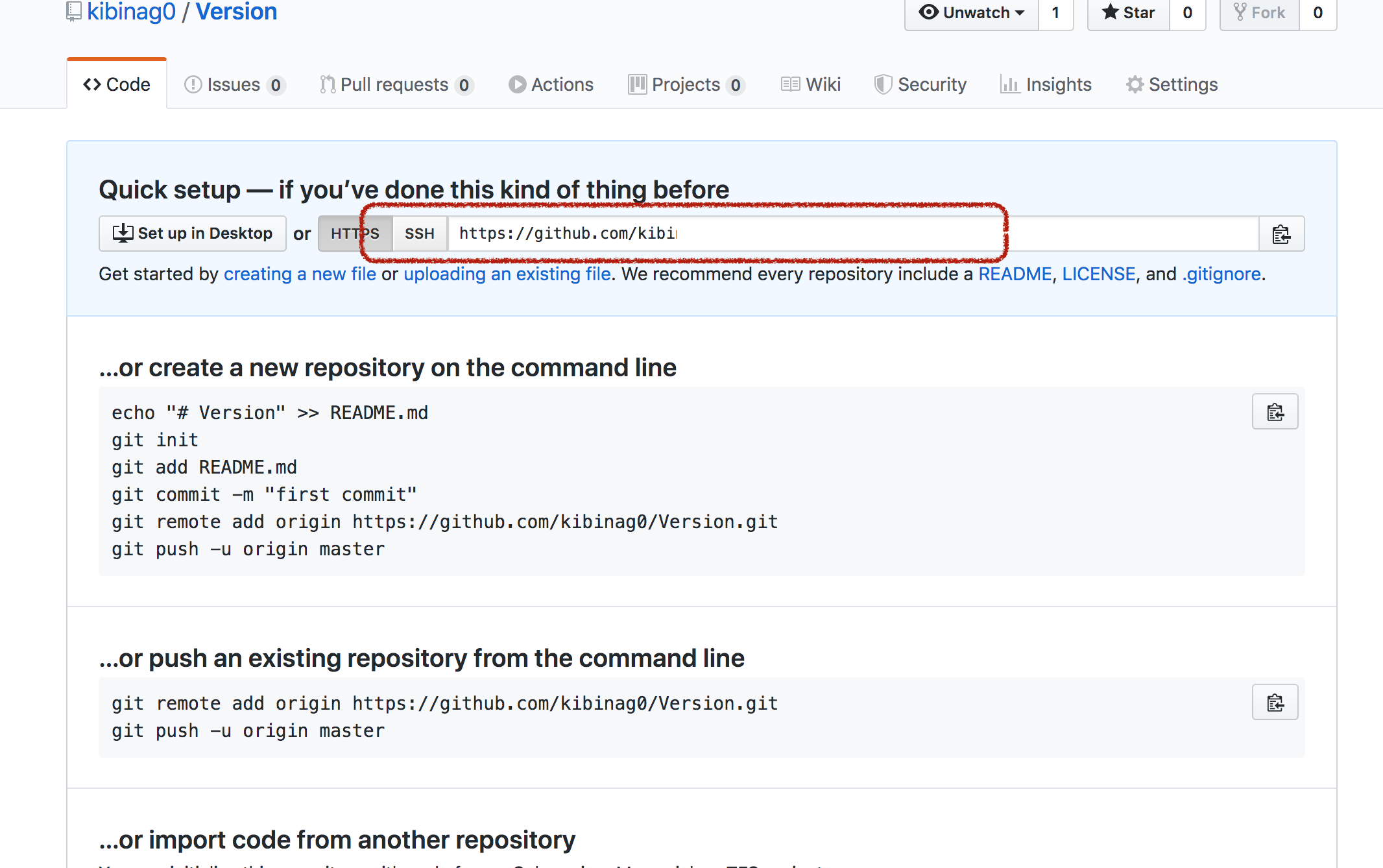Click the repository URL input field
Viewport: 1383px width, 868px height.
(853, 234)
